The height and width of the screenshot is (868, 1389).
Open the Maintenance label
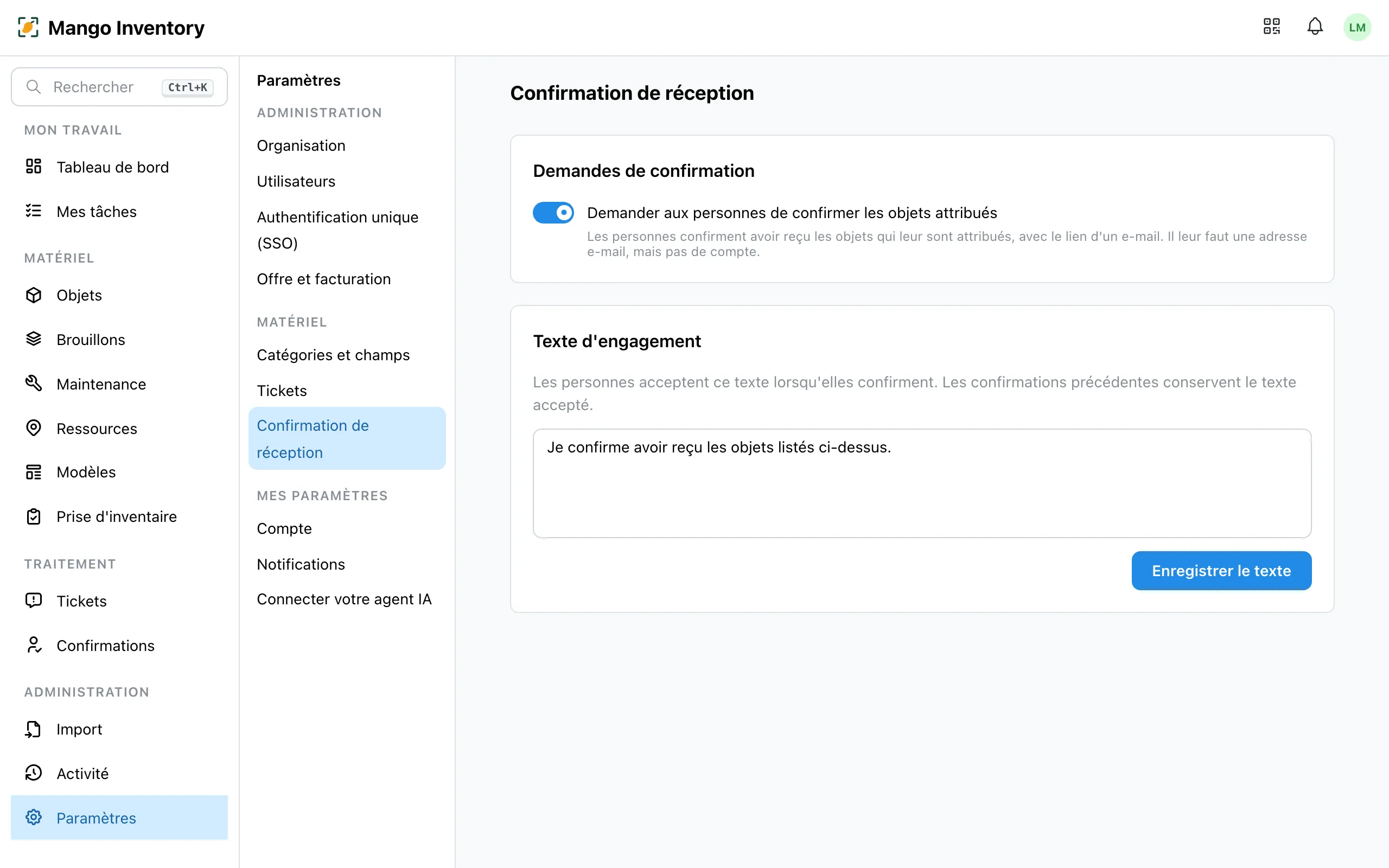point(101,384)
